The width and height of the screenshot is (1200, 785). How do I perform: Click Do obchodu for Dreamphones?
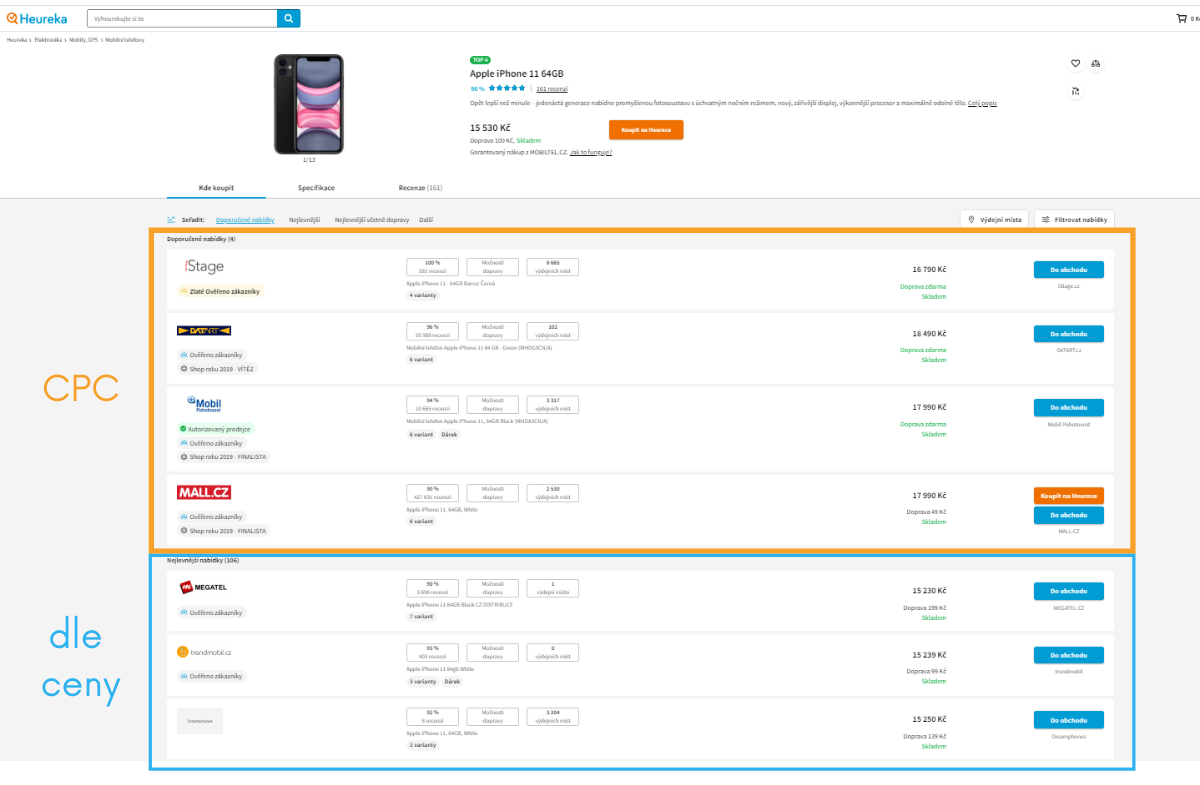pos(1069,720)
